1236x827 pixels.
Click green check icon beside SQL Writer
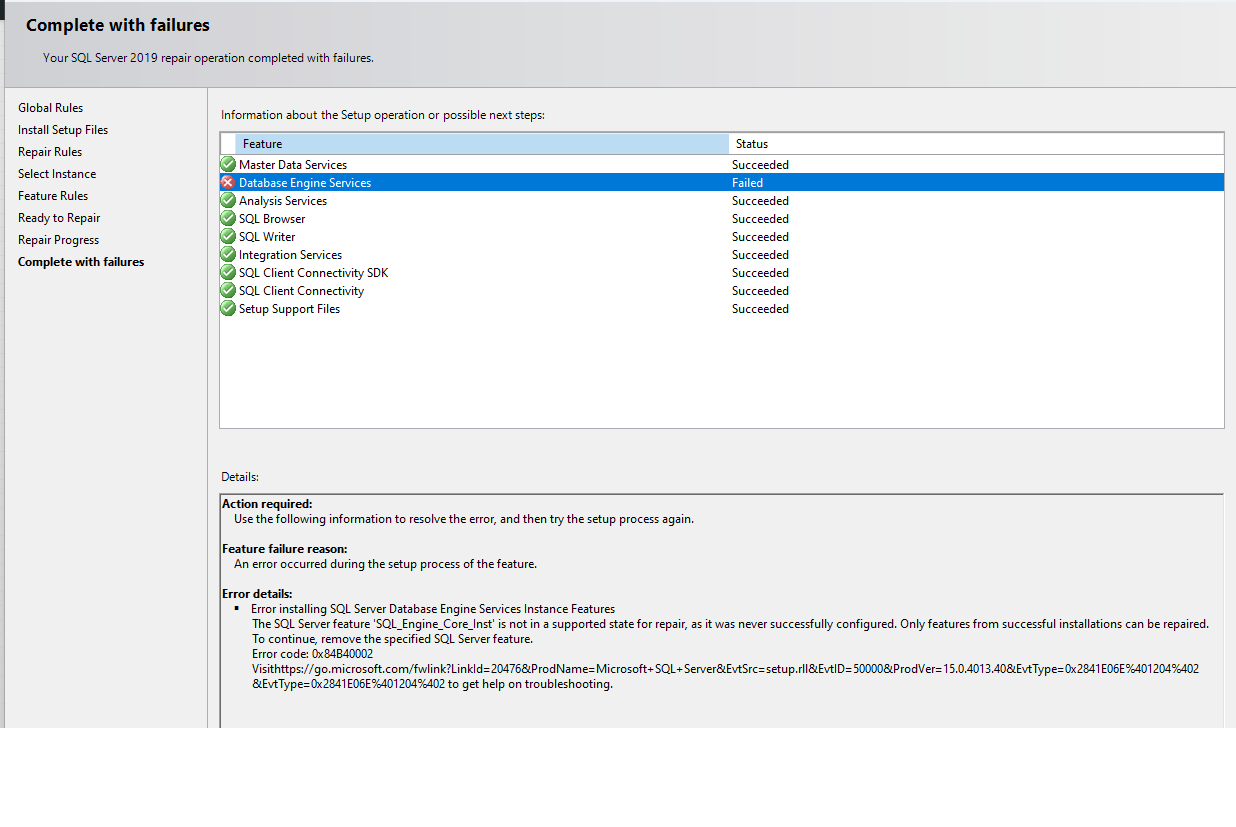(228, 237)
